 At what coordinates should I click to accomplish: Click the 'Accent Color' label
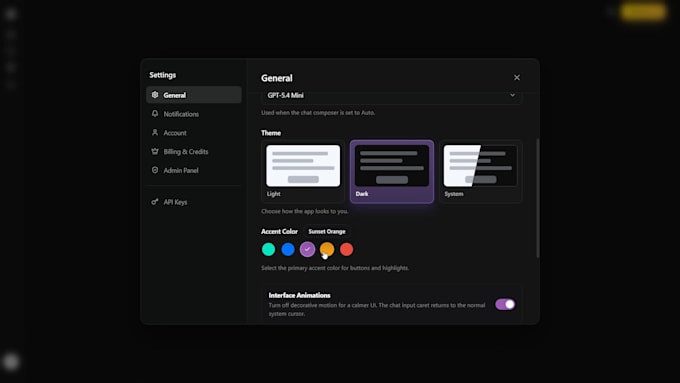[279, 232]
